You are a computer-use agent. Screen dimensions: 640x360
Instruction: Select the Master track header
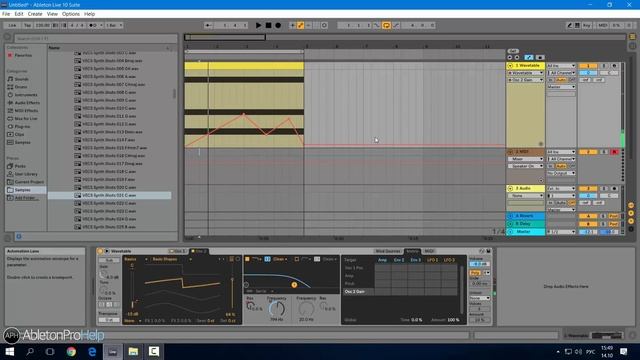point(525,231)
